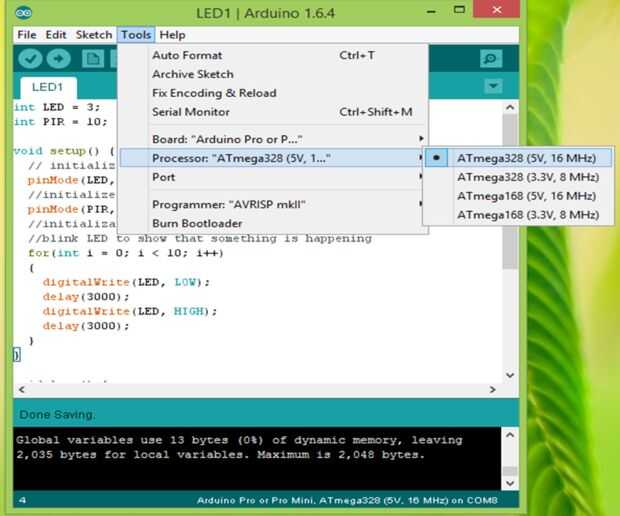Expand the Port submenu
Image resolution: width=620 pixels, height=516 pixels.
[x=273, y=177]
